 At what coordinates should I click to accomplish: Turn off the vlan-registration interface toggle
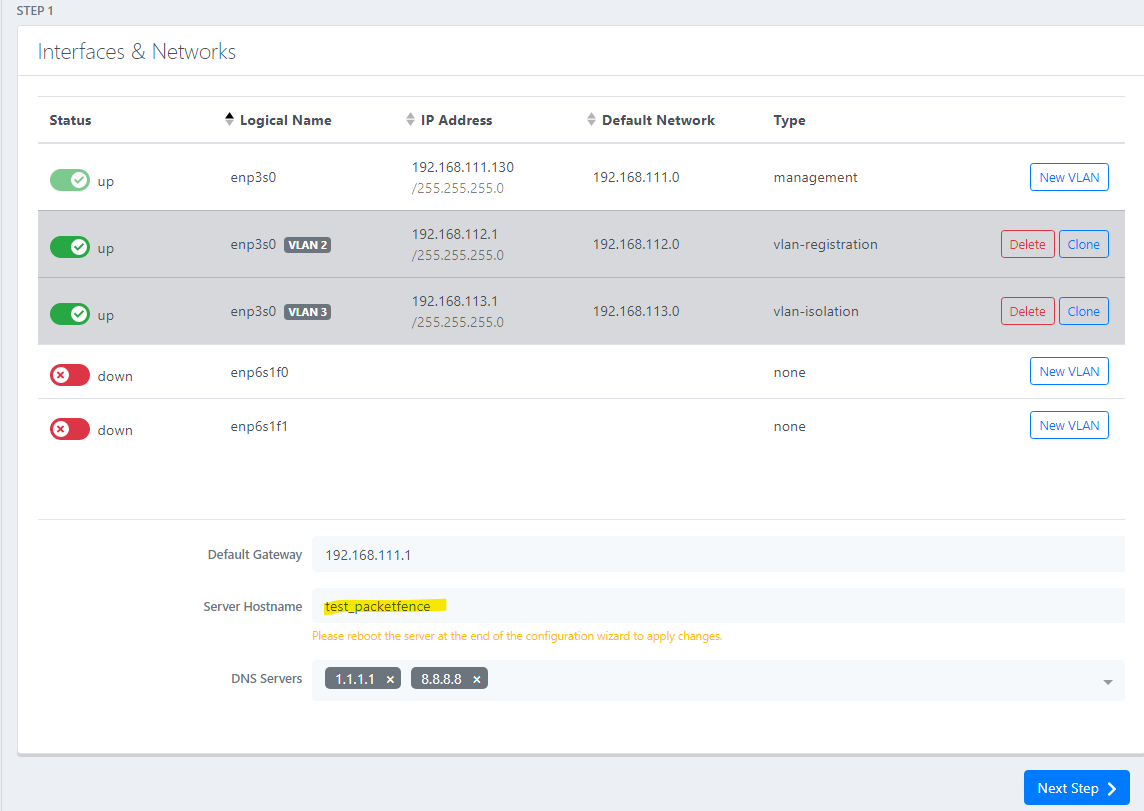click(70, 246)
